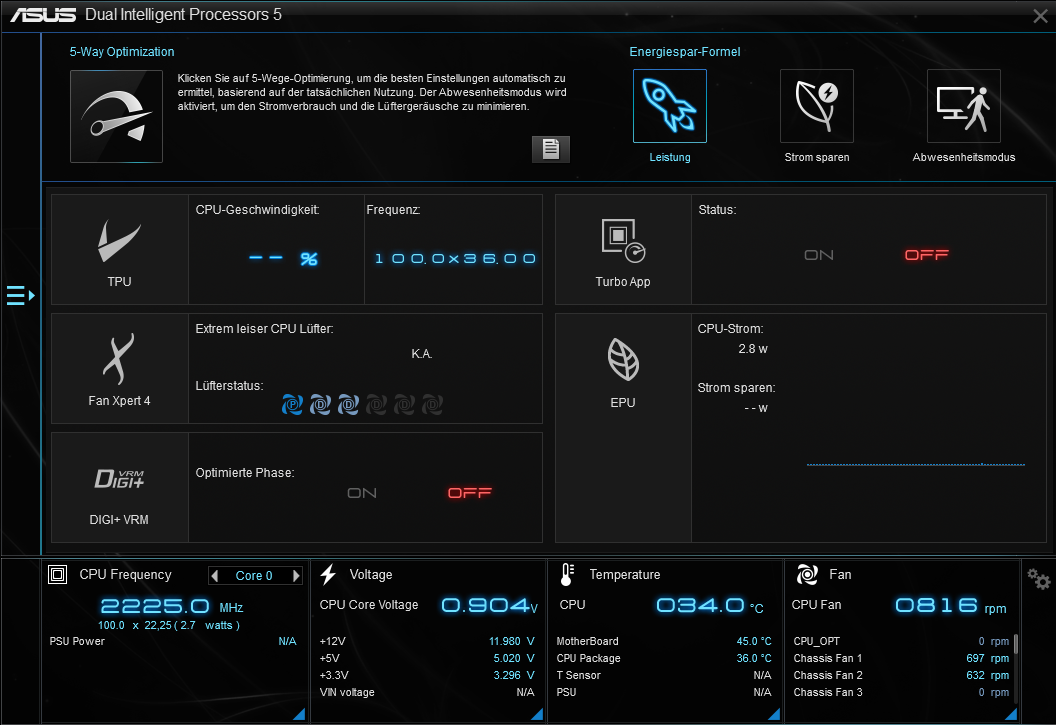1056x725 pixels.
Task: Go to next core with right arrow
Action: [x=296, y=576]
